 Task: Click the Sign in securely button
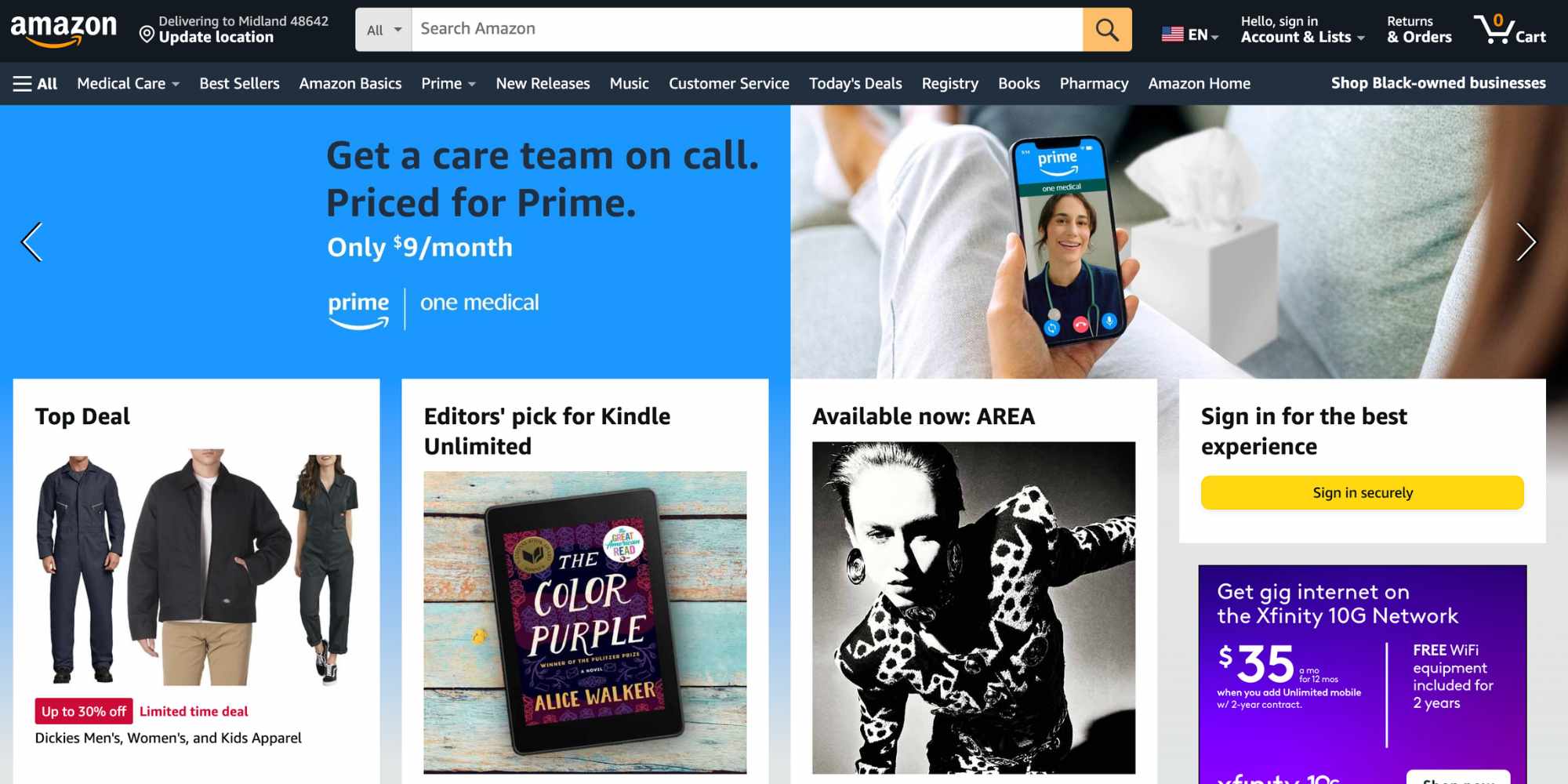pos(1363,492)
